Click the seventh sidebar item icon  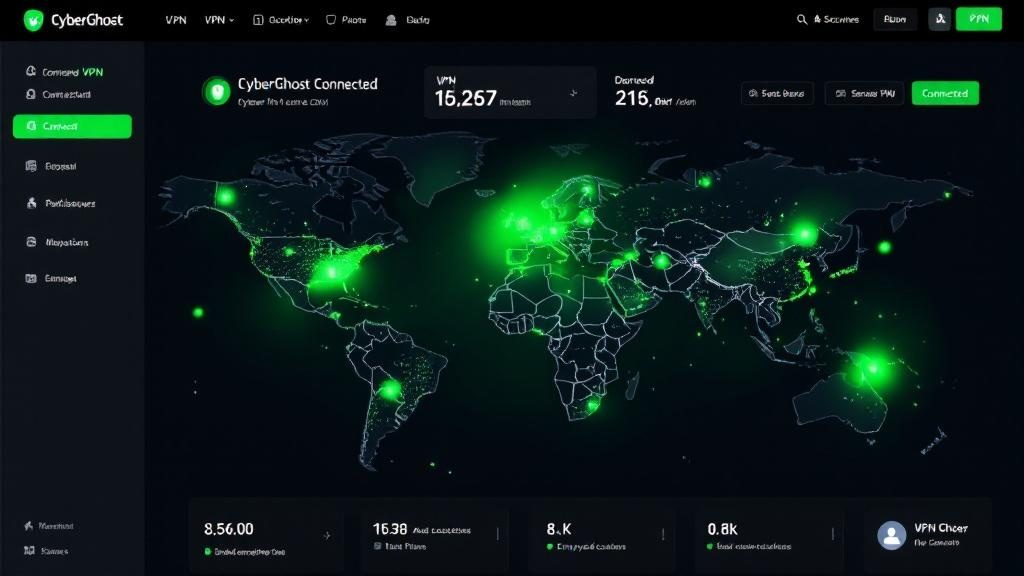(31, 278)
